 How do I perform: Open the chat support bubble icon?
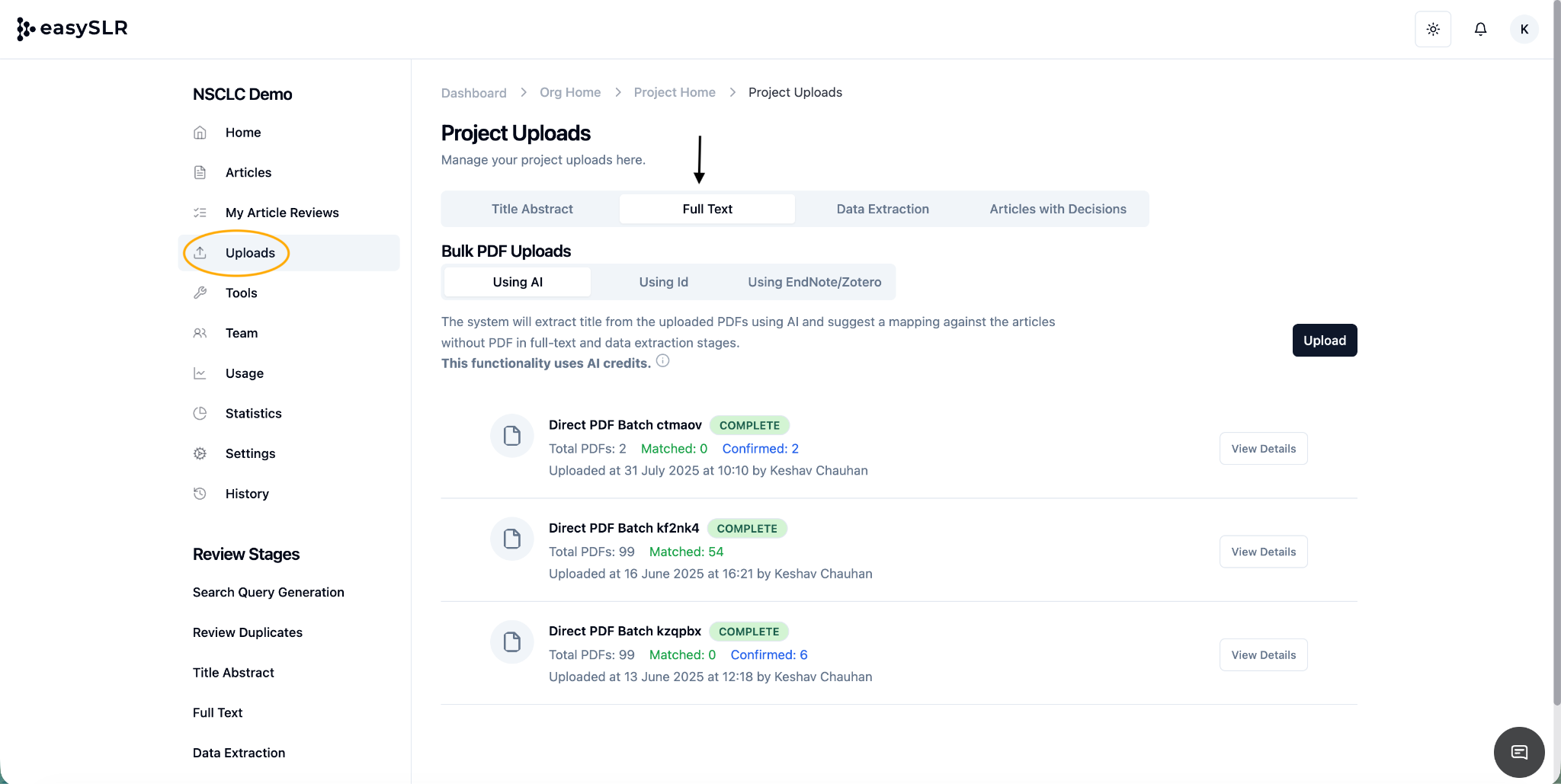click(1518, 752)
